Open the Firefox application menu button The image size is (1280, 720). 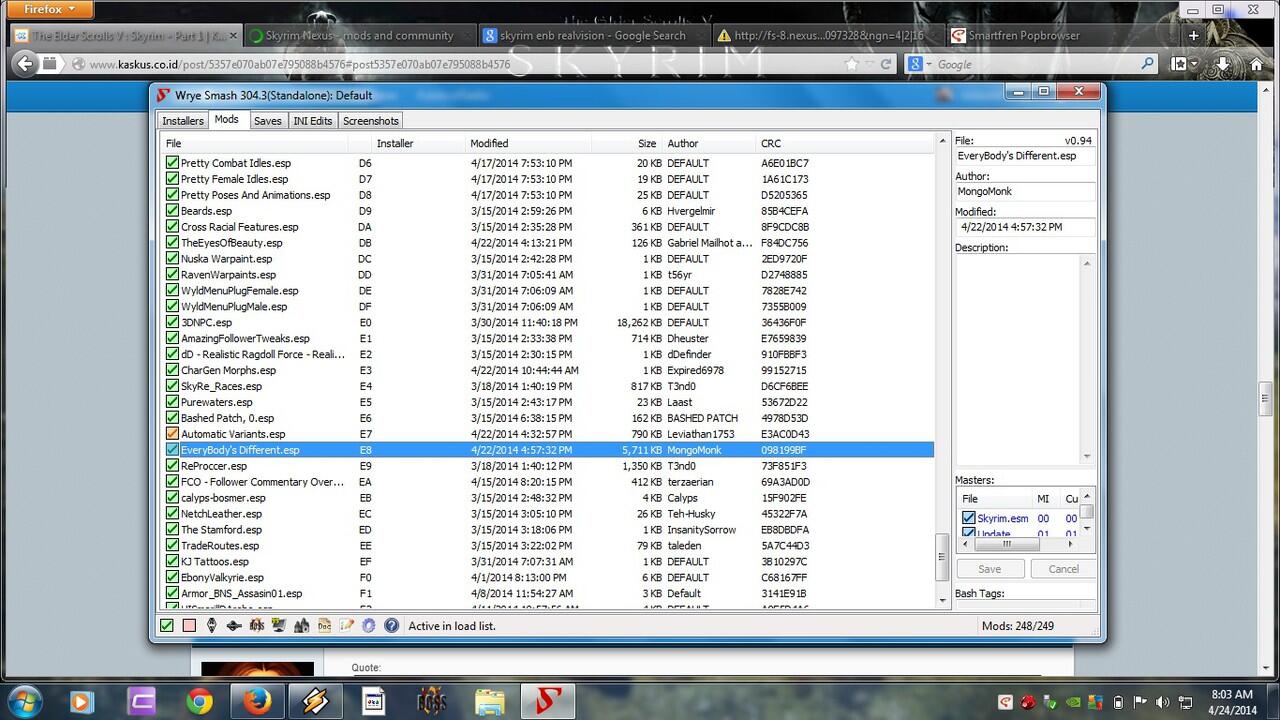(x=48, y=10)
